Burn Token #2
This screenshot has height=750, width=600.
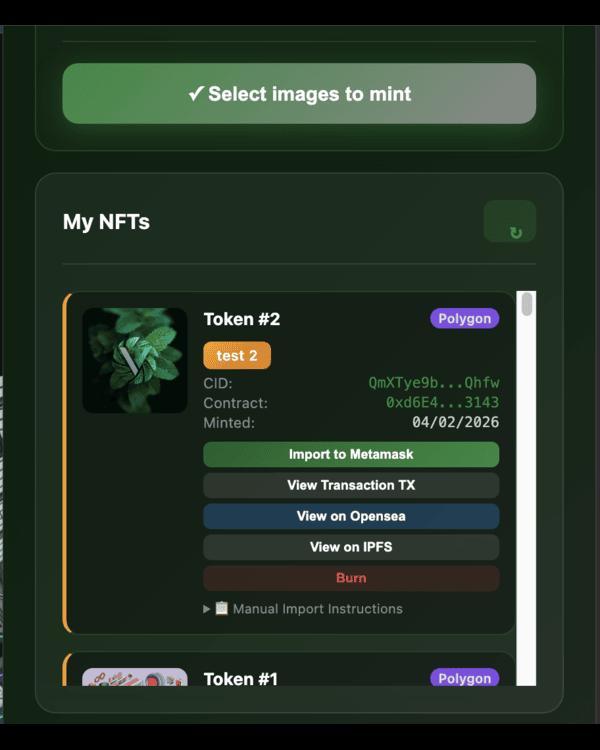[x=351, y=578]
